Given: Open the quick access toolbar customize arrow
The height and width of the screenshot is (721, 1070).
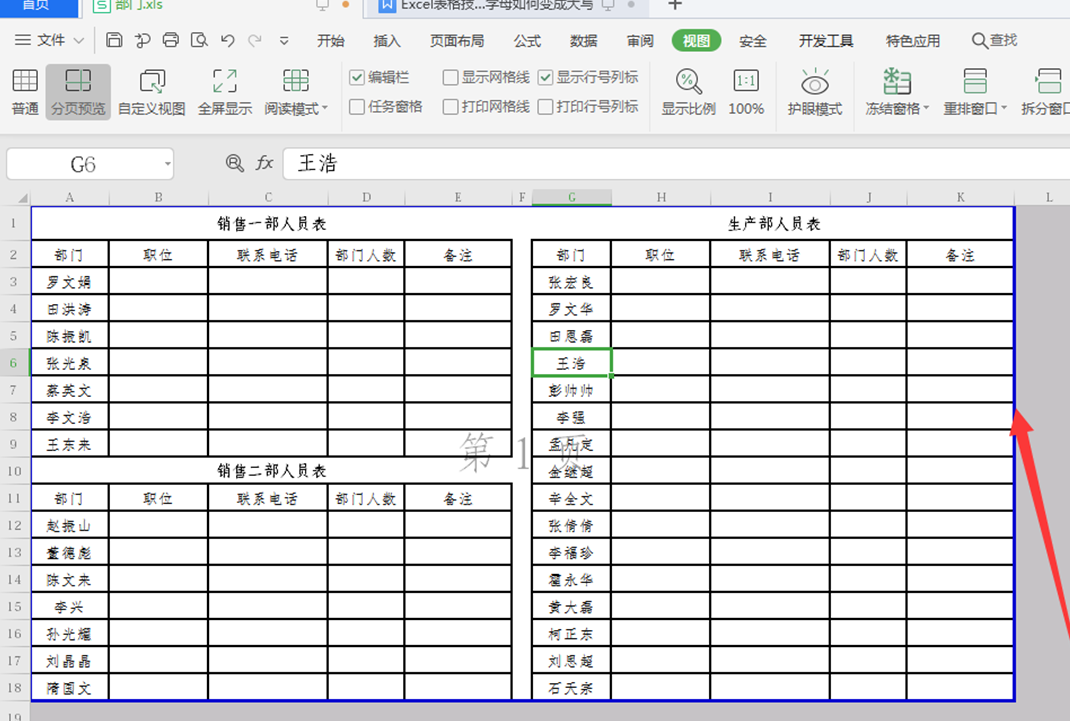Looking at the screenshot, I should pos(284,41).
